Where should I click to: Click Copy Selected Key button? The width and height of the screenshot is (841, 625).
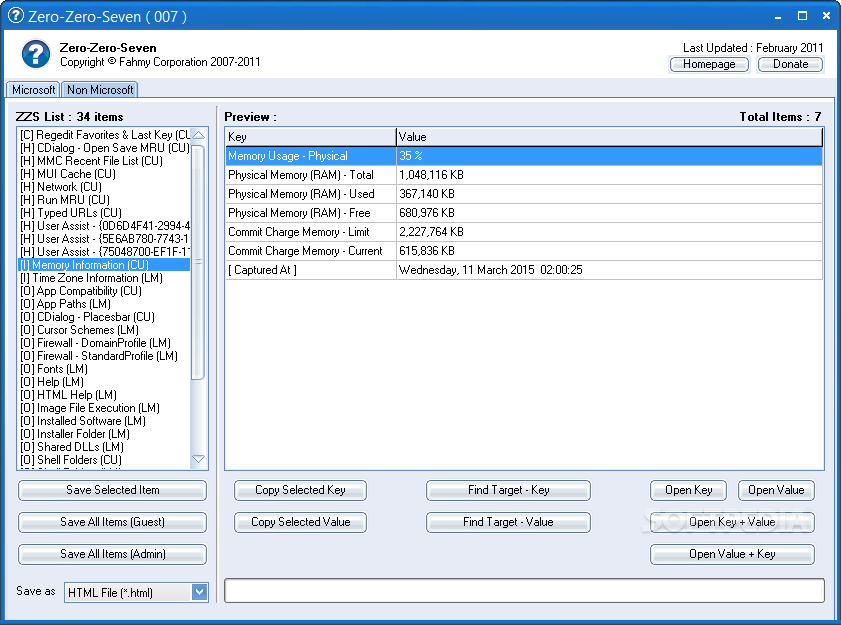point(300,490)
